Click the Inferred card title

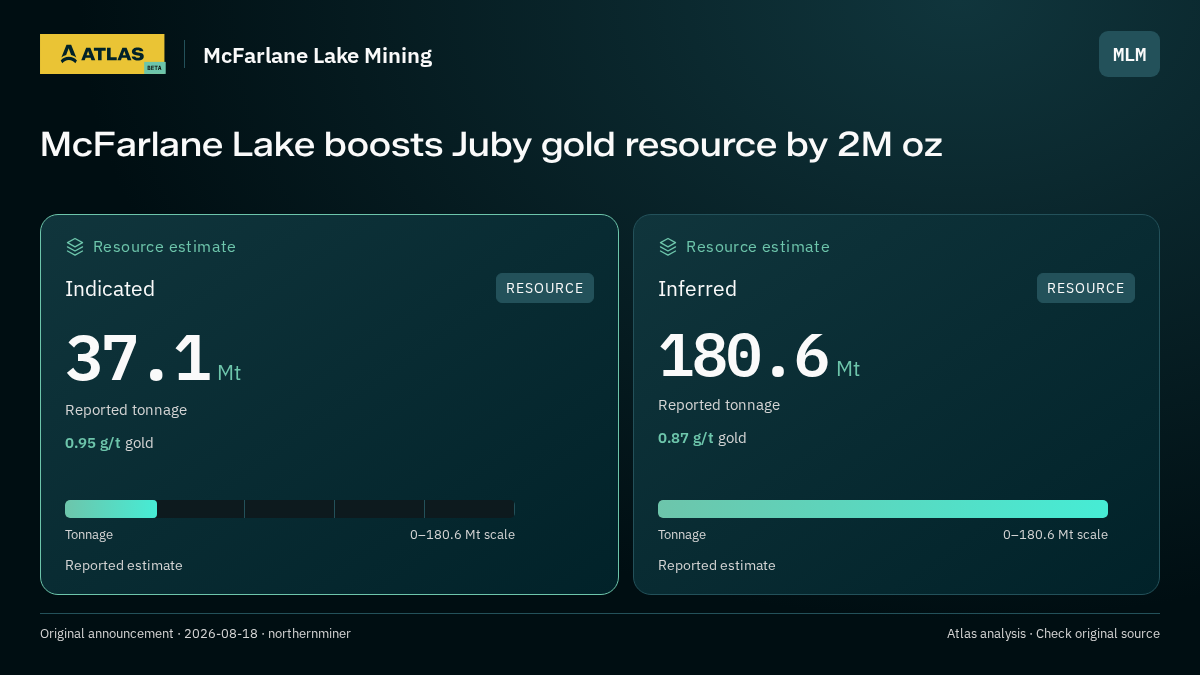click(697, 289)
